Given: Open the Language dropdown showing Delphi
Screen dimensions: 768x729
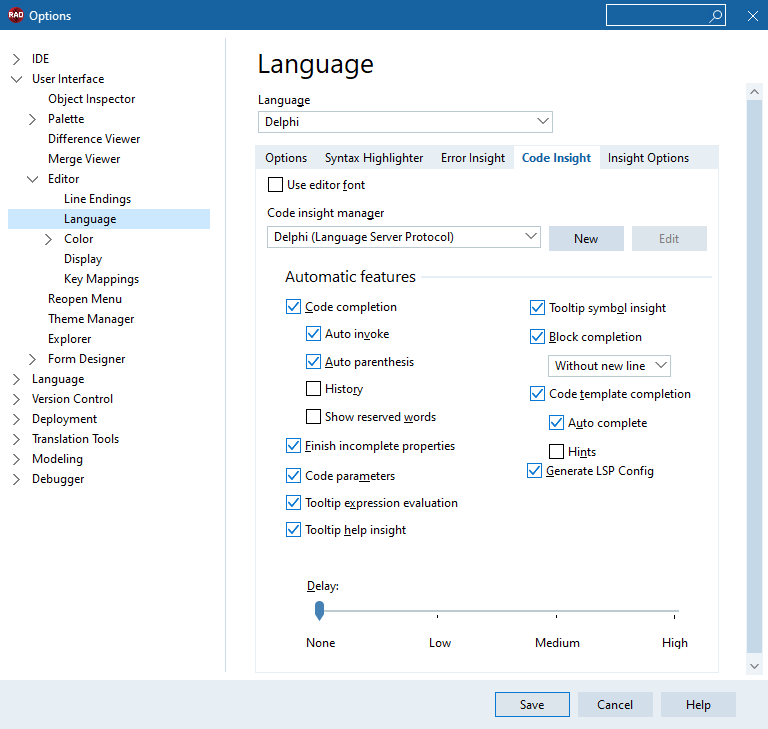Looking at the screenshot, I should tap(405, 122).
